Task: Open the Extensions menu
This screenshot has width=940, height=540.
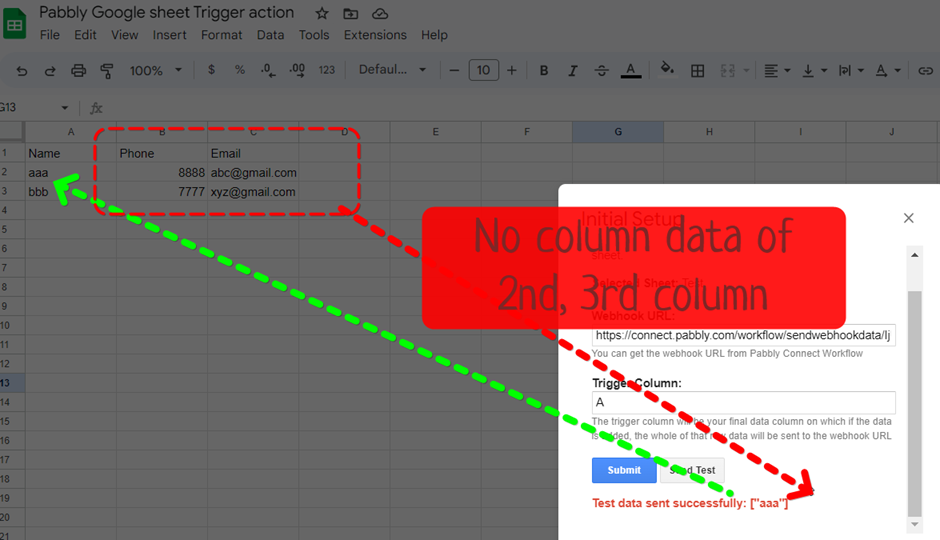Action: pos(375,35)
